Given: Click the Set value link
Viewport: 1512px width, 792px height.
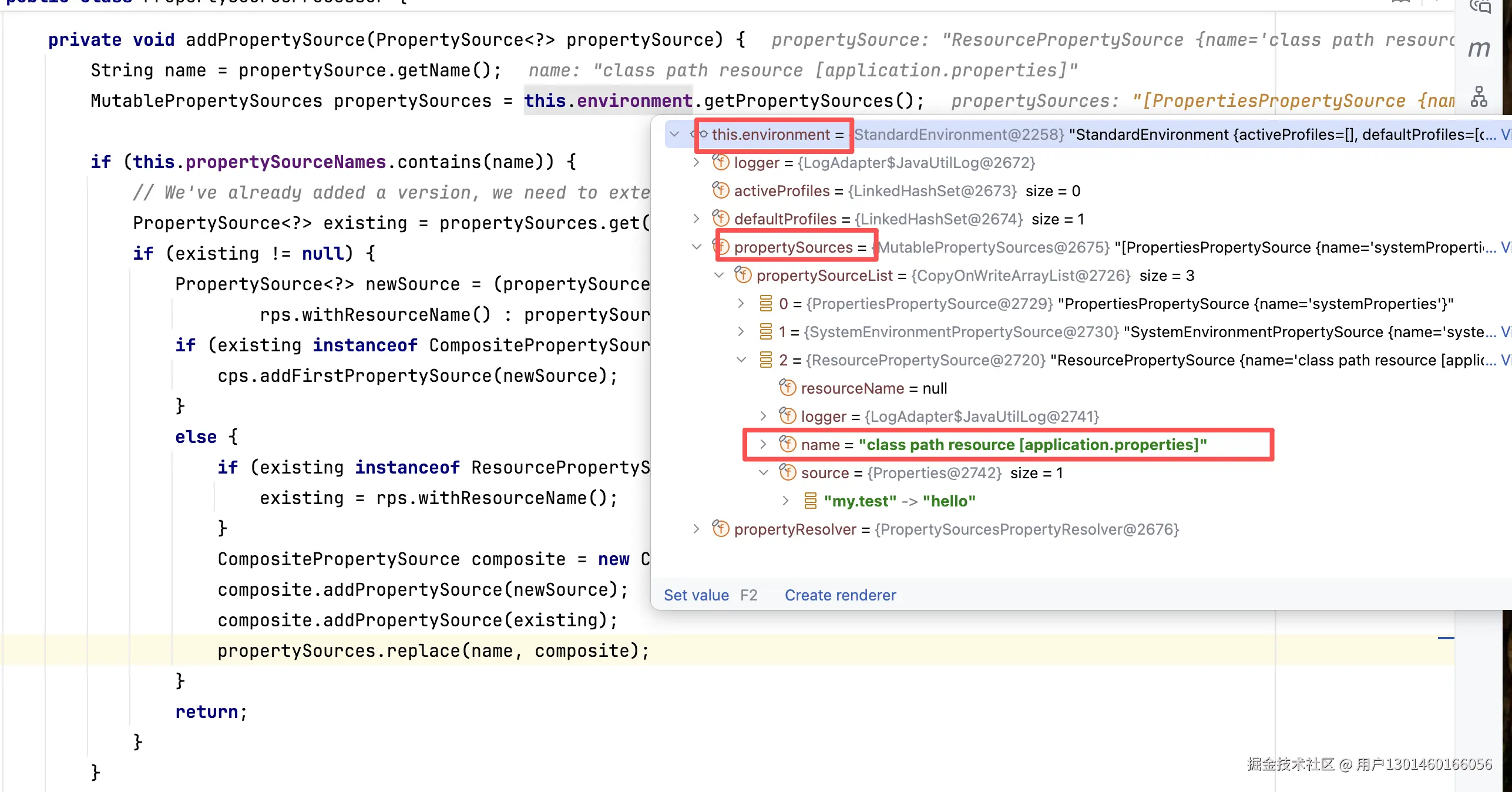Looking at the screenshot, I should pyautogui.click(x=696, y=595).
